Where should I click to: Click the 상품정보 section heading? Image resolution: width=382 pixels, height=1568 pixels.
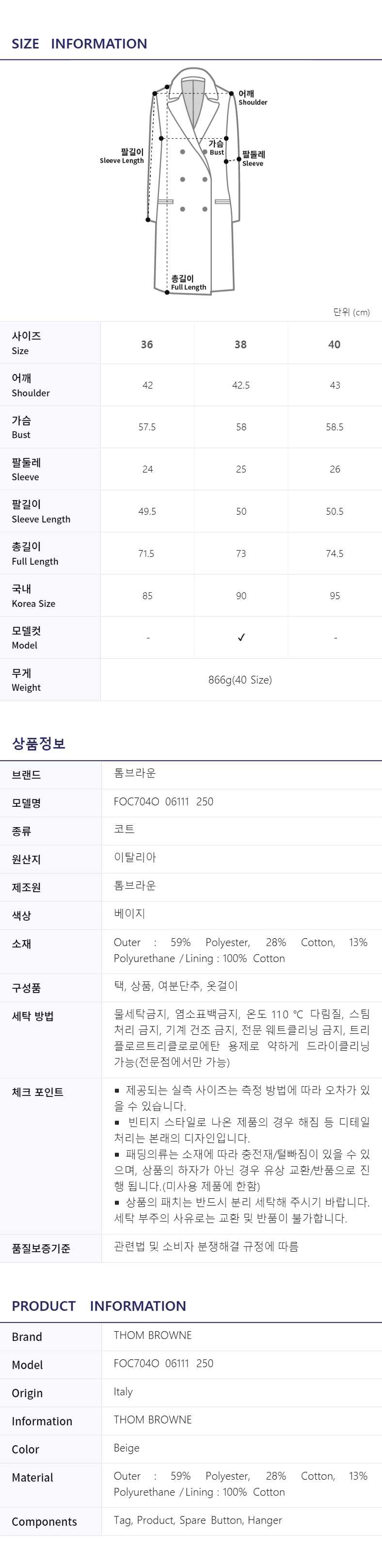pyautogui.click(x=38, y=743)
